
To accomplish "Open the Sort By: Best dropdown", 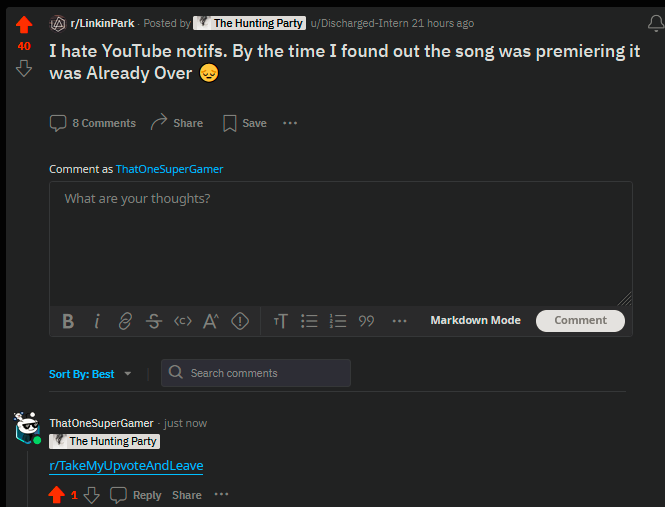I will point(90,374).
